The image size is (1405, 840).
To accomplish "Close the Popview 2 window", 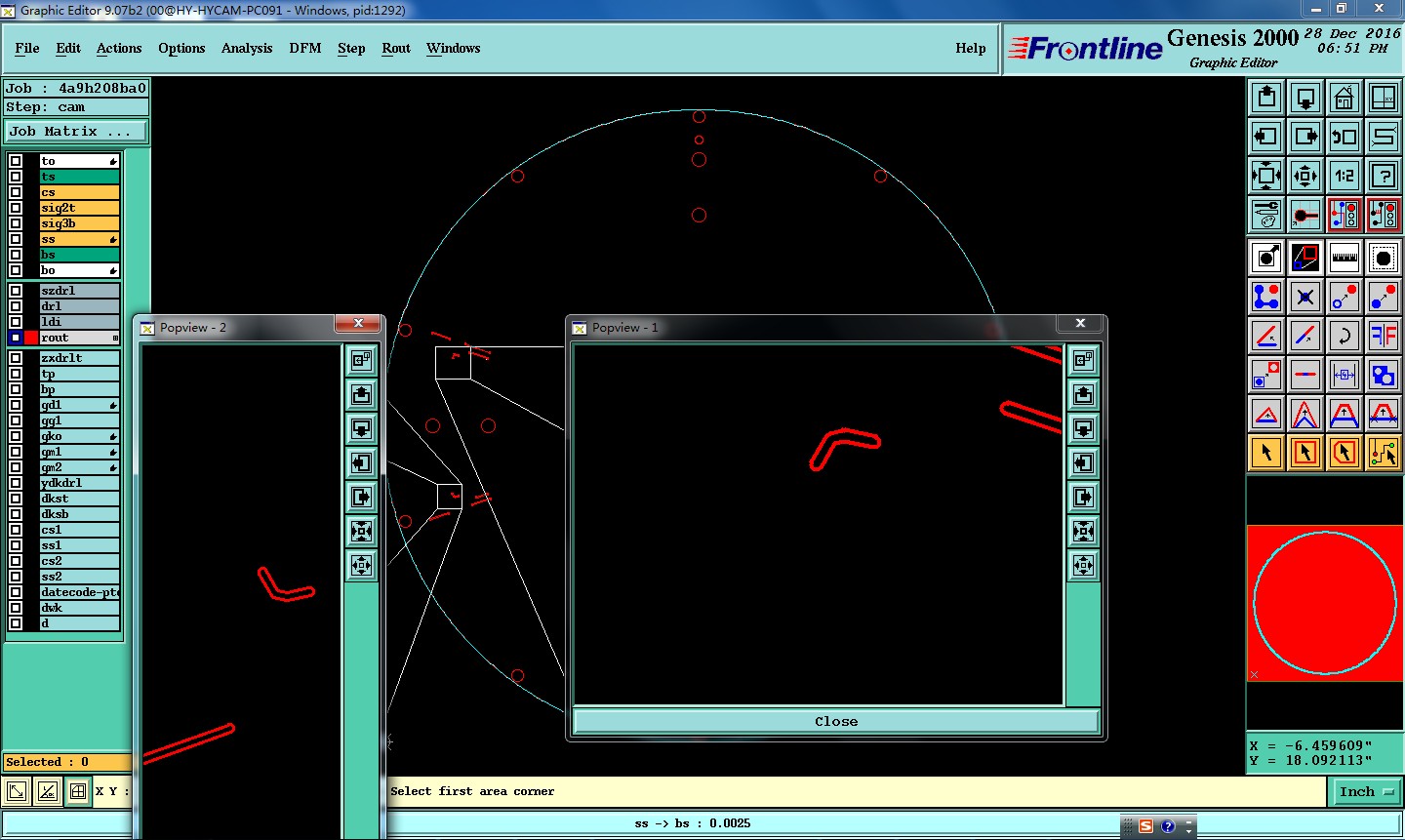I will (x=358, y=324).
